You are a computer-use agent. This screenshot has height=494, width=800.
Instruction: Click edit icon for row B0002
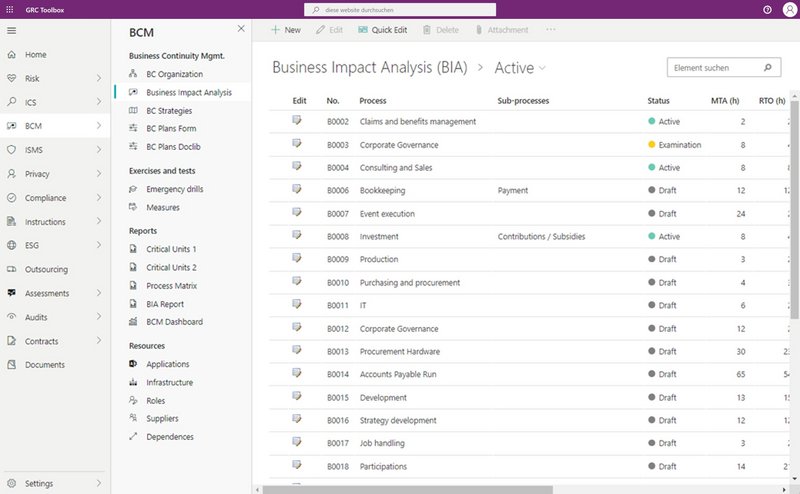(297, 121)
